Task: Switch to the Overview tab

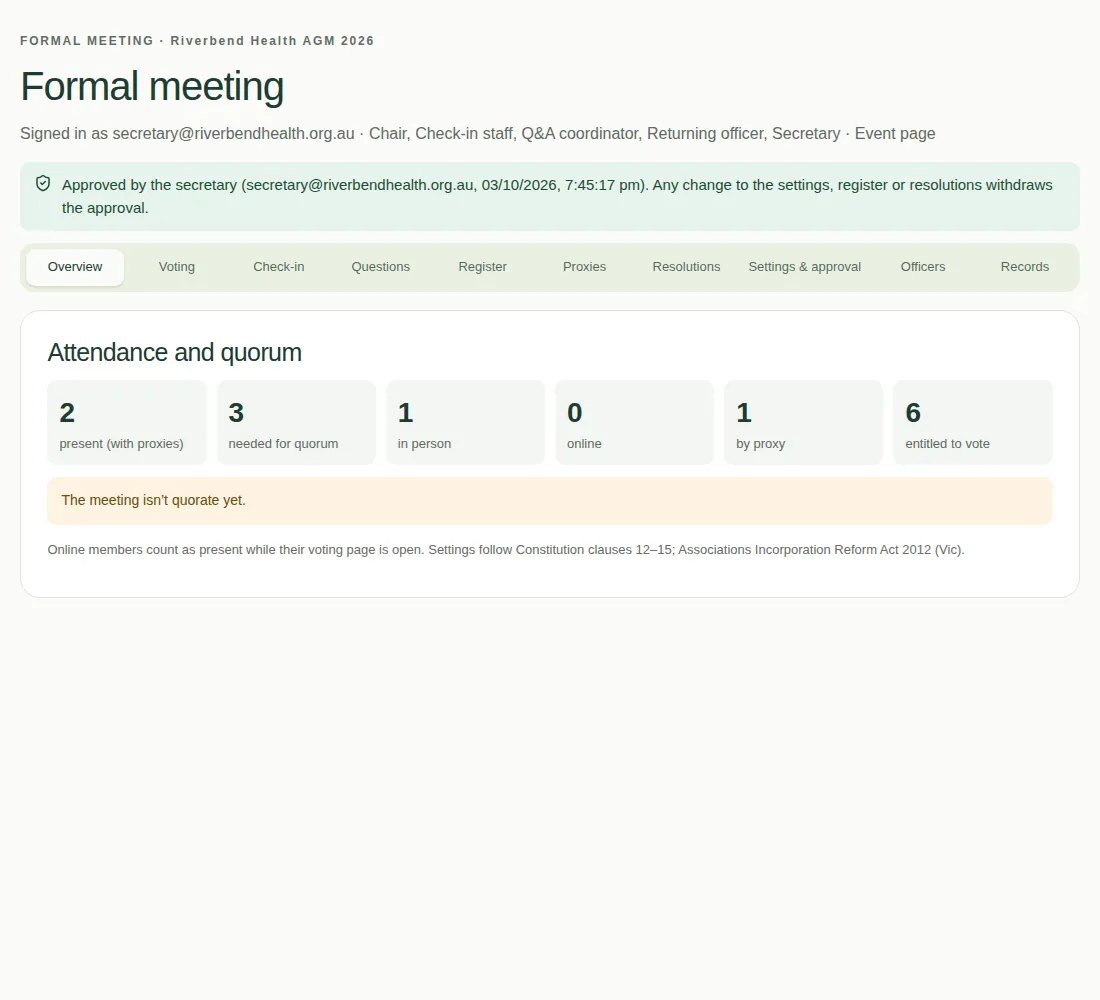Action: (x=75, y=267)
